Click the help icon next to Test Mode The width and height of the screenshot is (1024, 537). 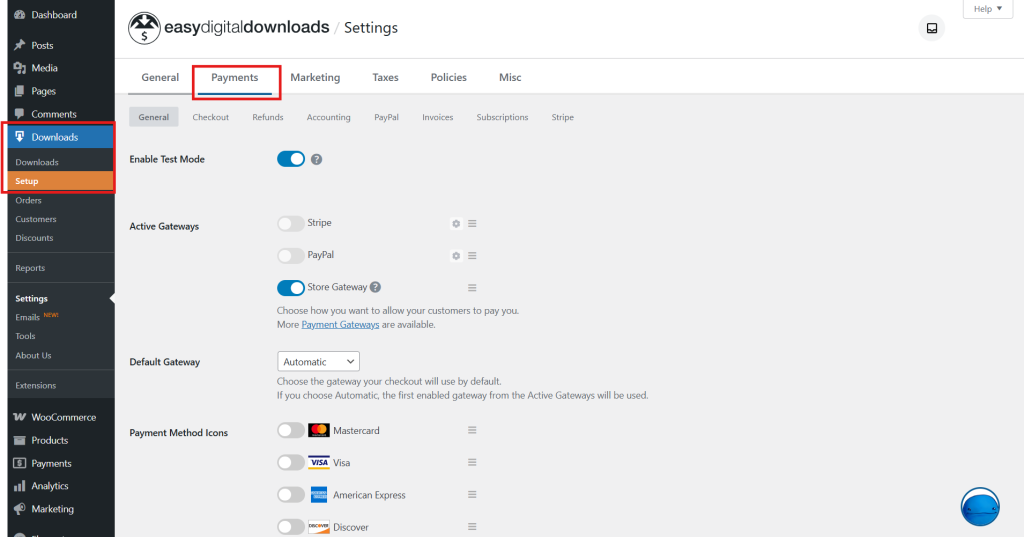pos(316,159)
